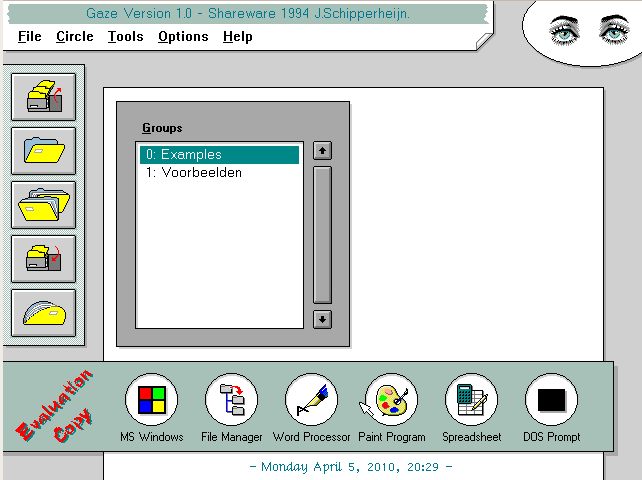
Task: Click the folded page corner beside the menu bar
Action: point(484,42)
